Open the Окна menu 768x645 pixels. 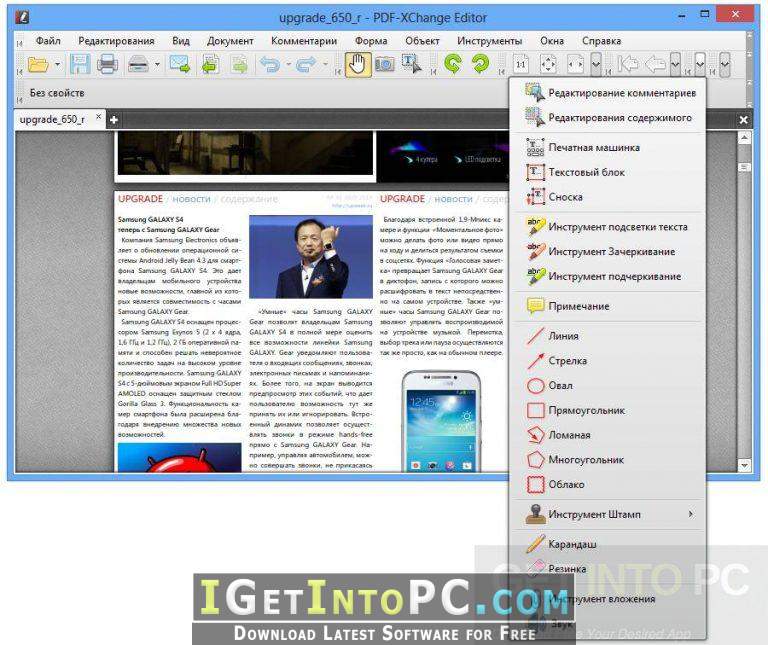coord(552,41)
